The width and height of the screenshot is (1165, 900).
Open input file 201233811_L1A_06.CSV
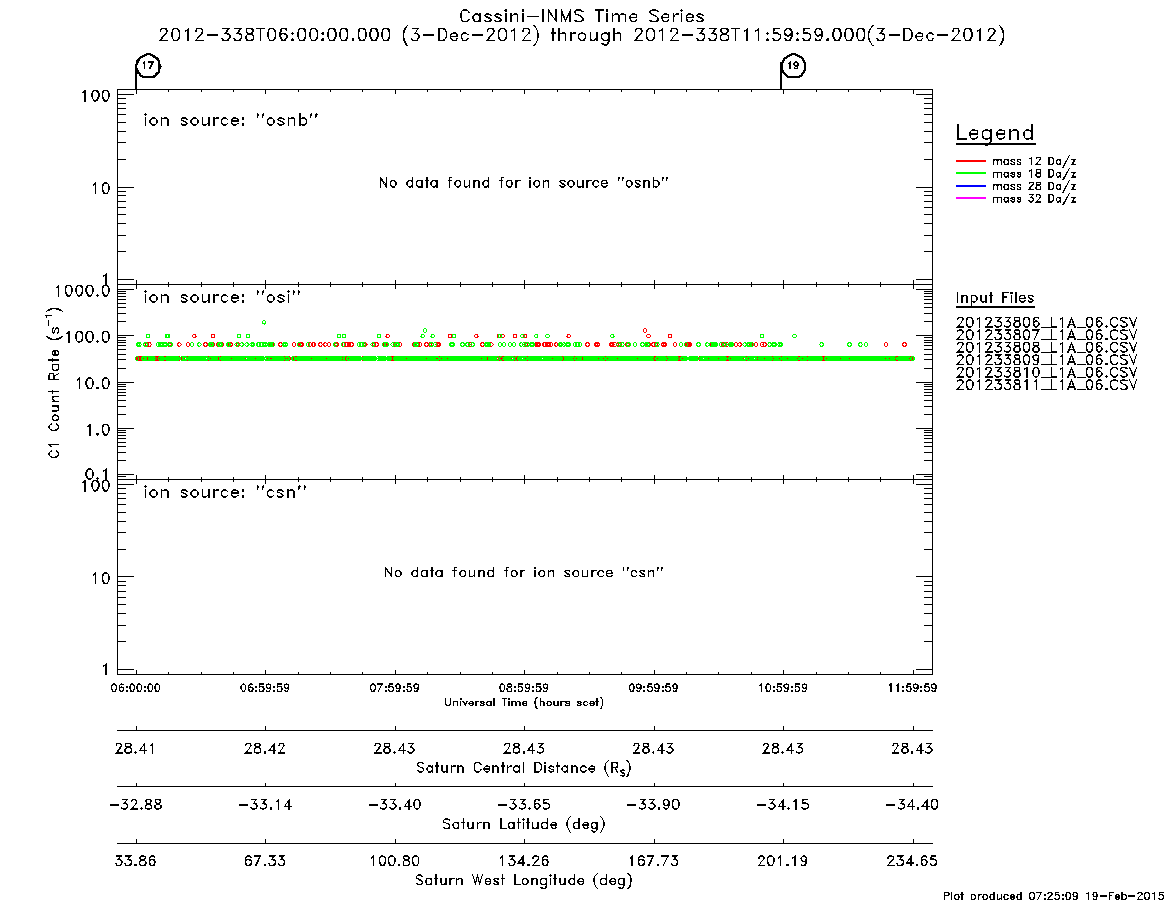point(1046,385)
